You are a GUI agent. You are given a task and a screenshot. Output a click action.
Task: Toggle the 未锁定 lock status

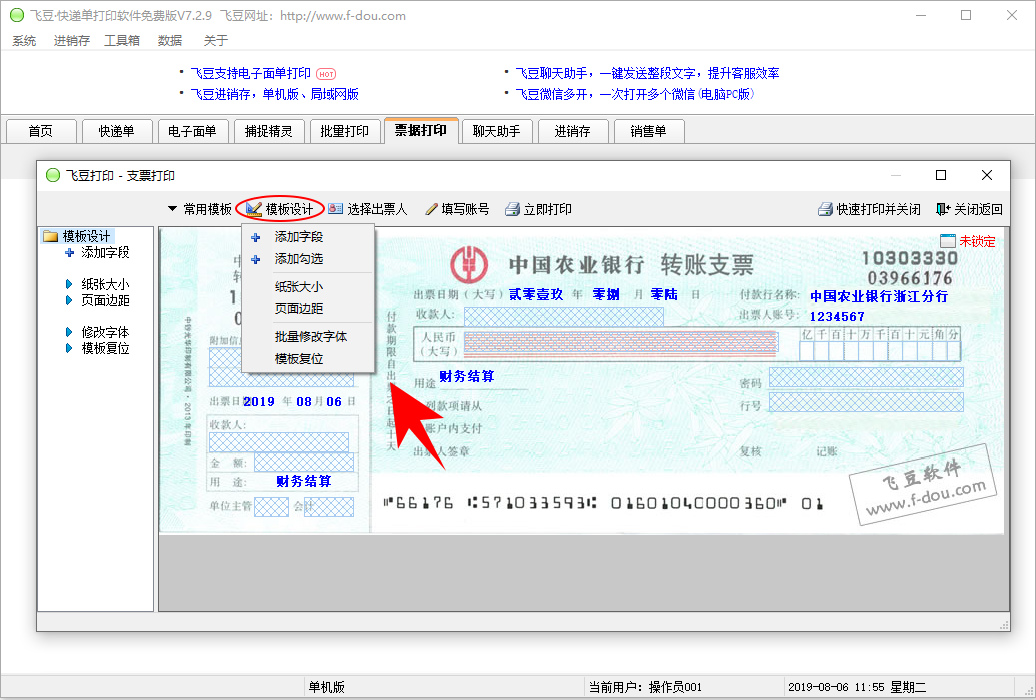click(967, 241)
